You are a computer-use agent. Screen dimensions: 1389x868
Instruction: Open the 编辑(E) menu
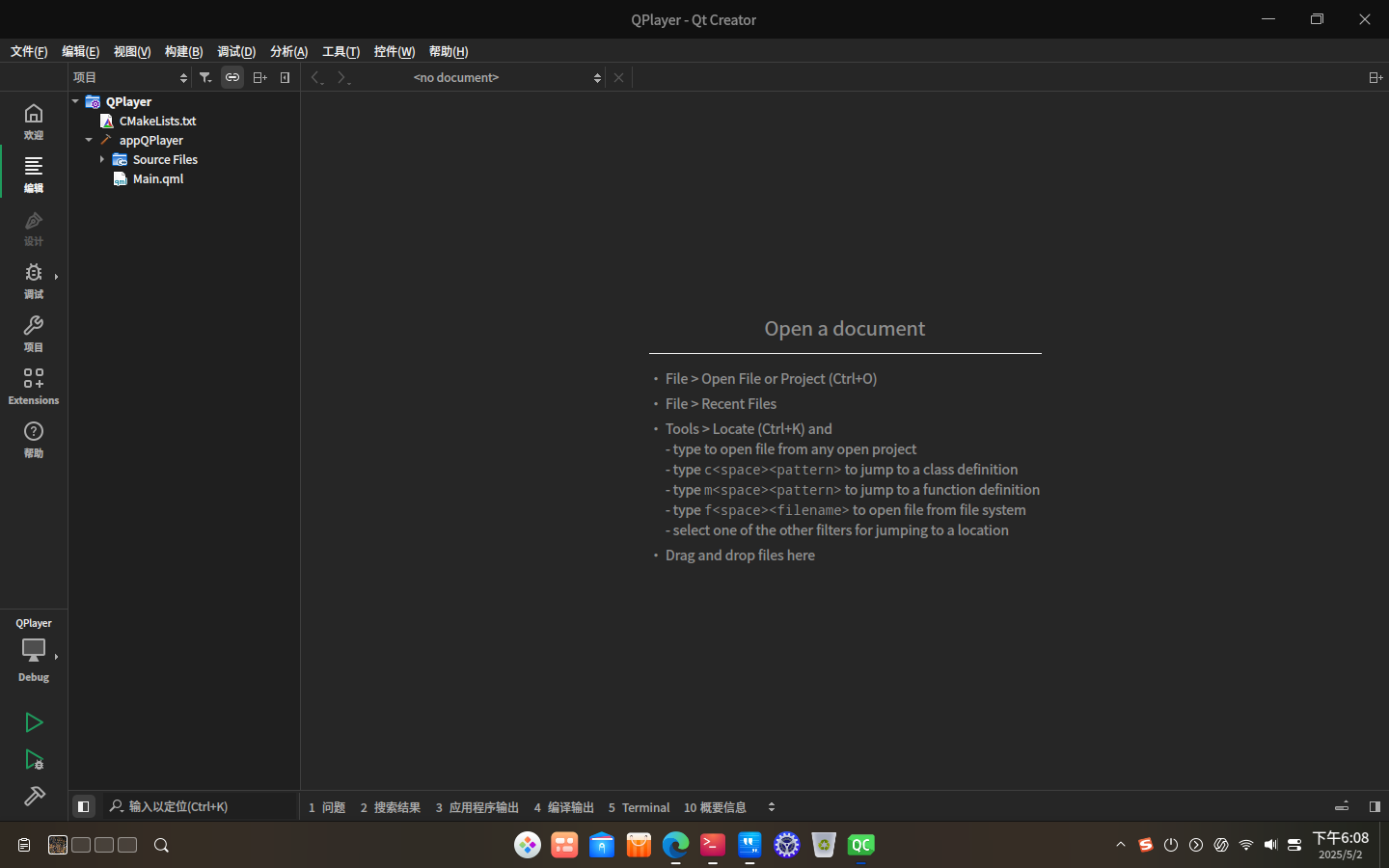point(80,51)
